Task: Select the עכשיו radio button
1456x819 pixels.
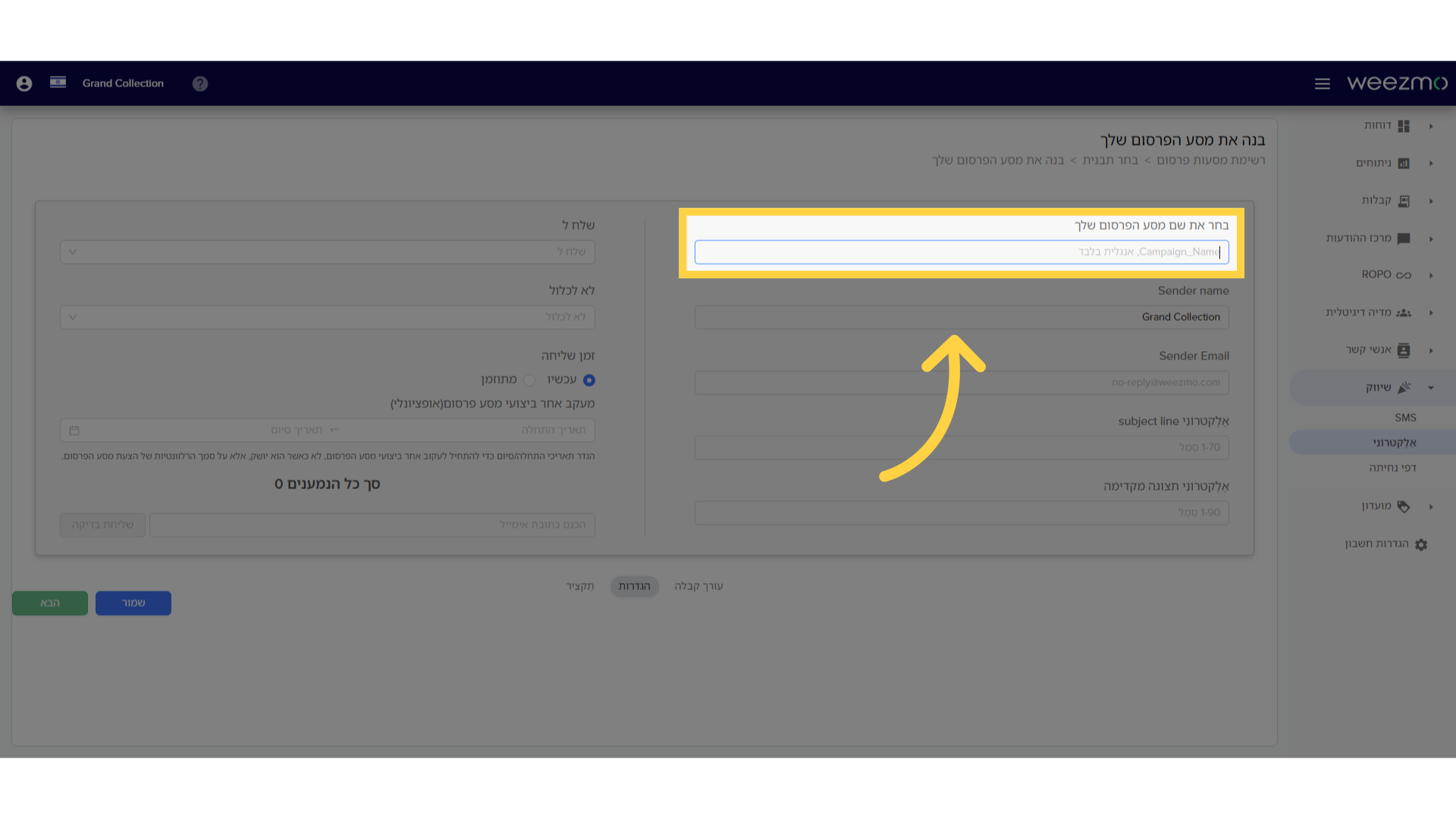Action: tap(589, 380)
